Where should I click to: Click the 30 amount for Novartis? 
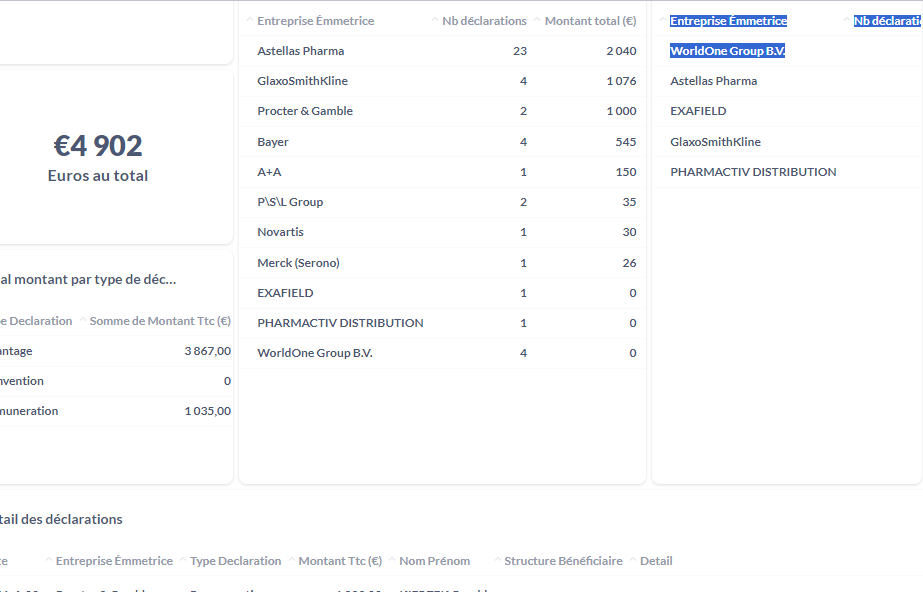click(x=629, y=232)
